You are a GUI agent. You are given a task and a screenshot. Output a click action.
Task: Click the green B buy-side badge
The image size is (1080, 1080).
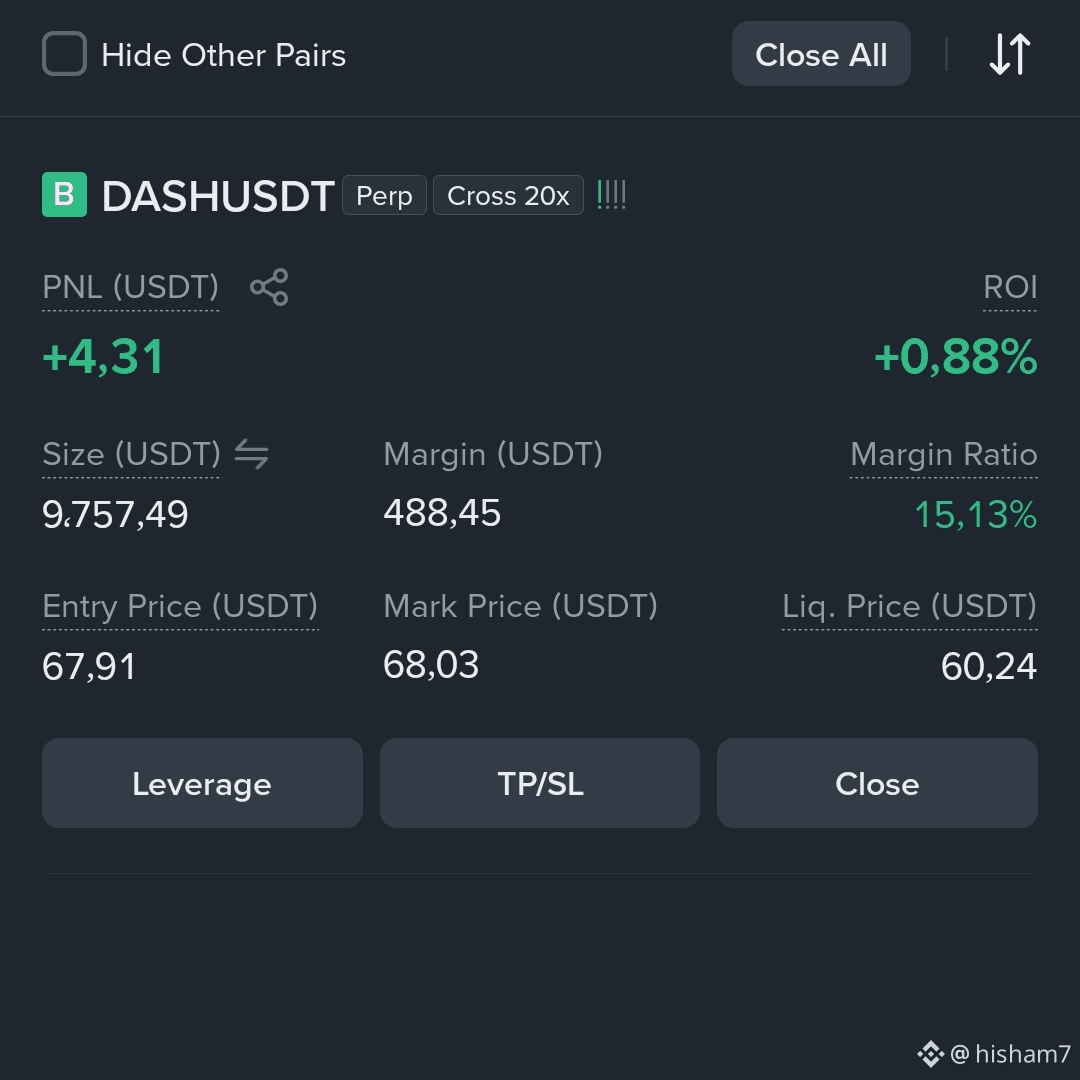tap(64, 195)
